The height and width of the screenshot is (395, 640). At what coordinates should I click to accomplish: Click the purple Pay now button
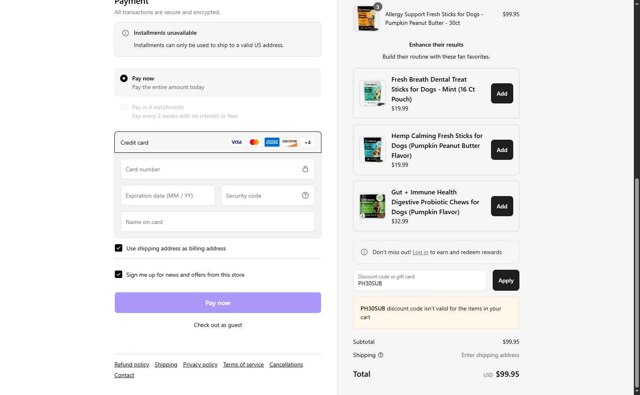click(x=218, y=303)
